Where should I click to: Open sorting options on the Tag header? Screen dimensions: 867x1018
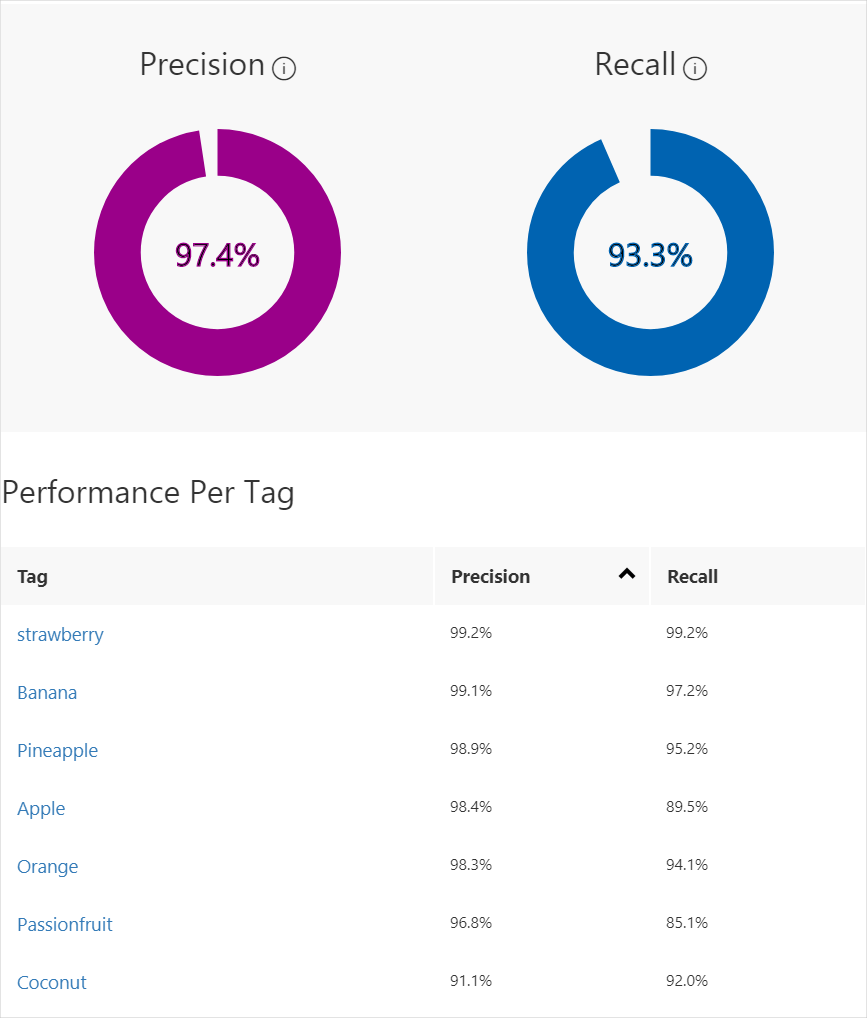tap(31, 576)
